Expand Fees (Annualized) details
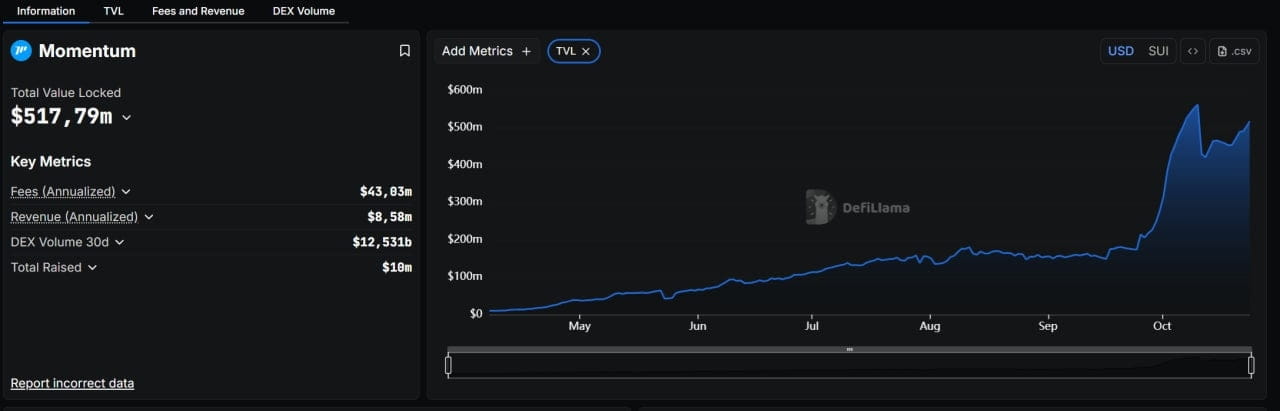The image size is (1280, 411). tap(126, 191)
